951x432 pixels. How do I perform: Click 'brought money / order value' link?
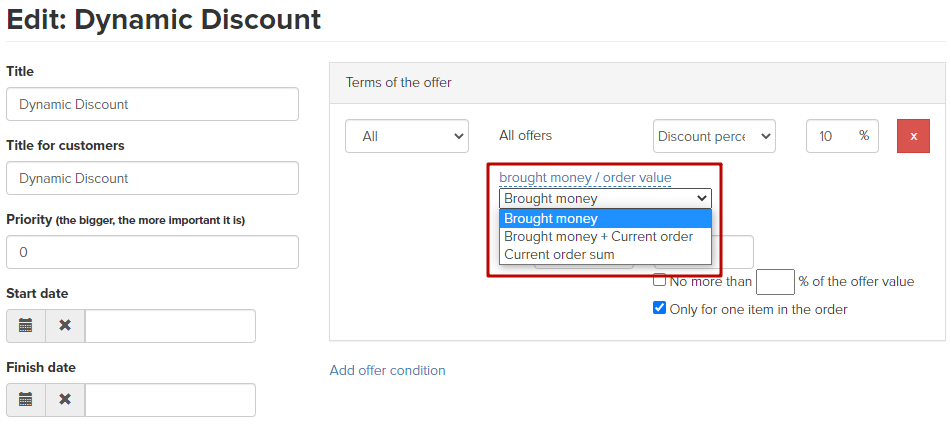[585, 177]
